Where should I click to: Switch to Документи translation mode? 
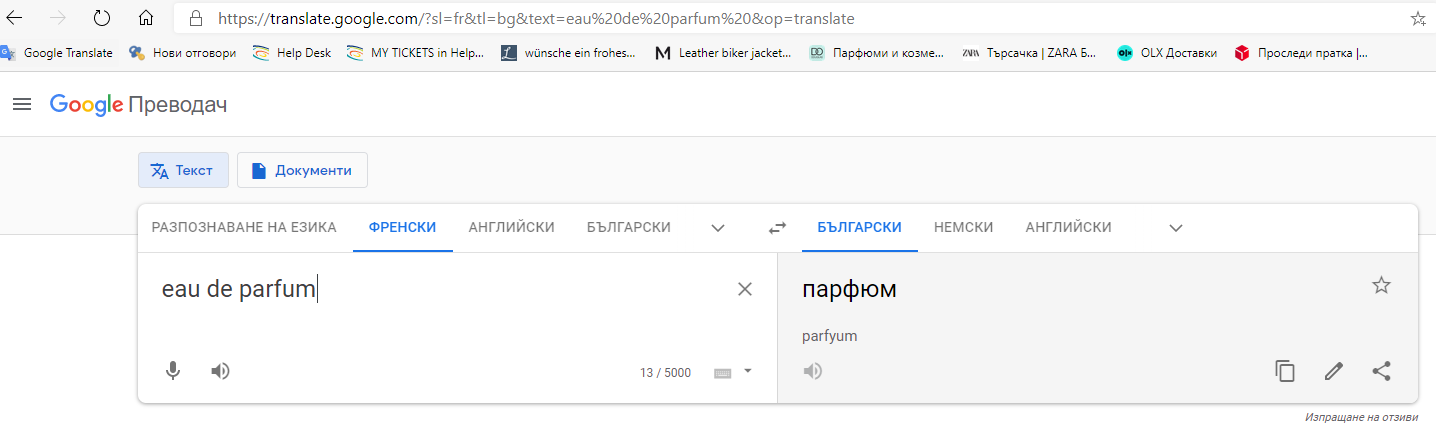click(x=302, y=170)
